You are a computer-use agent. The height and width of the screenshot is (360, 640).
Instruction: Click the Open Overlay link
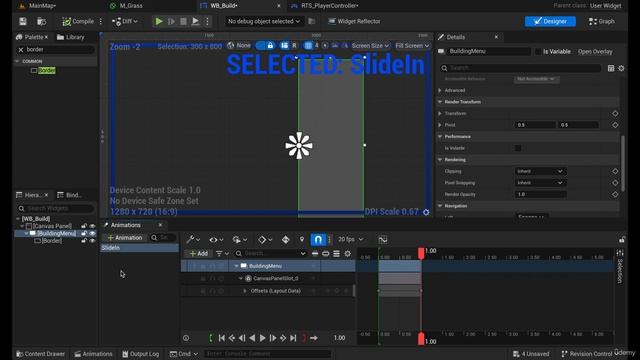click(595, 51)
